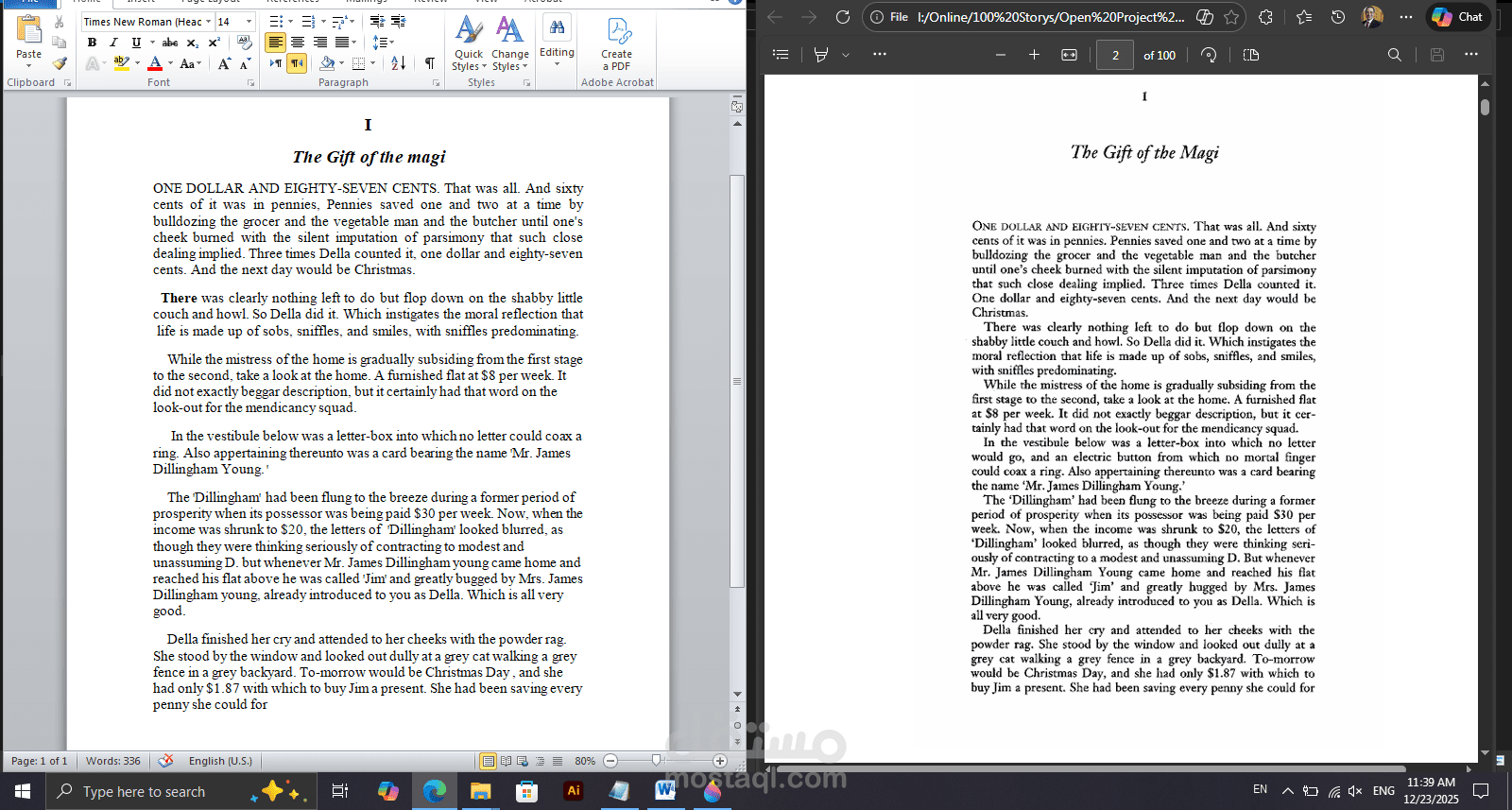Apply subscript formatting in Word

[192, 43]
